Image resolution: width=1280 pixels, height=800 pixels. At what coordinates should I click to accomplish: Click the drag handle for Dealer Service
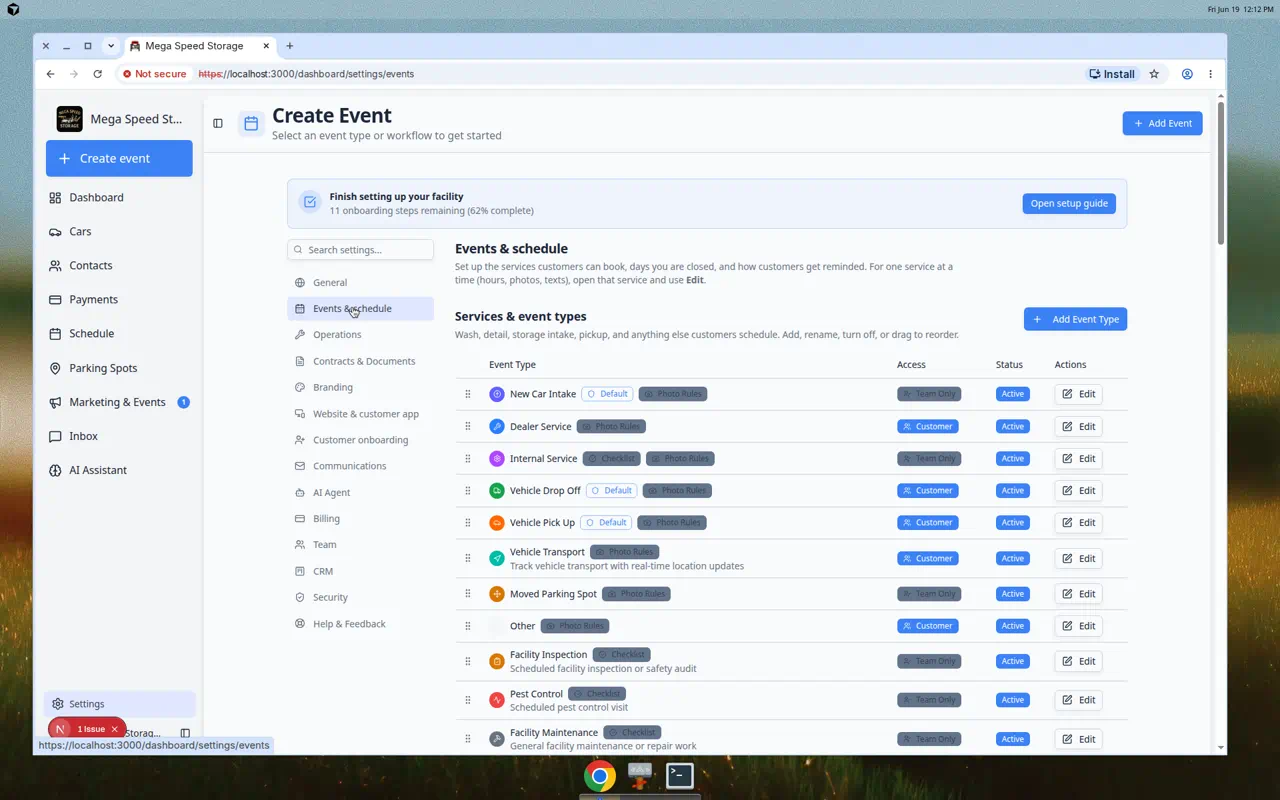tap(468, 426)
